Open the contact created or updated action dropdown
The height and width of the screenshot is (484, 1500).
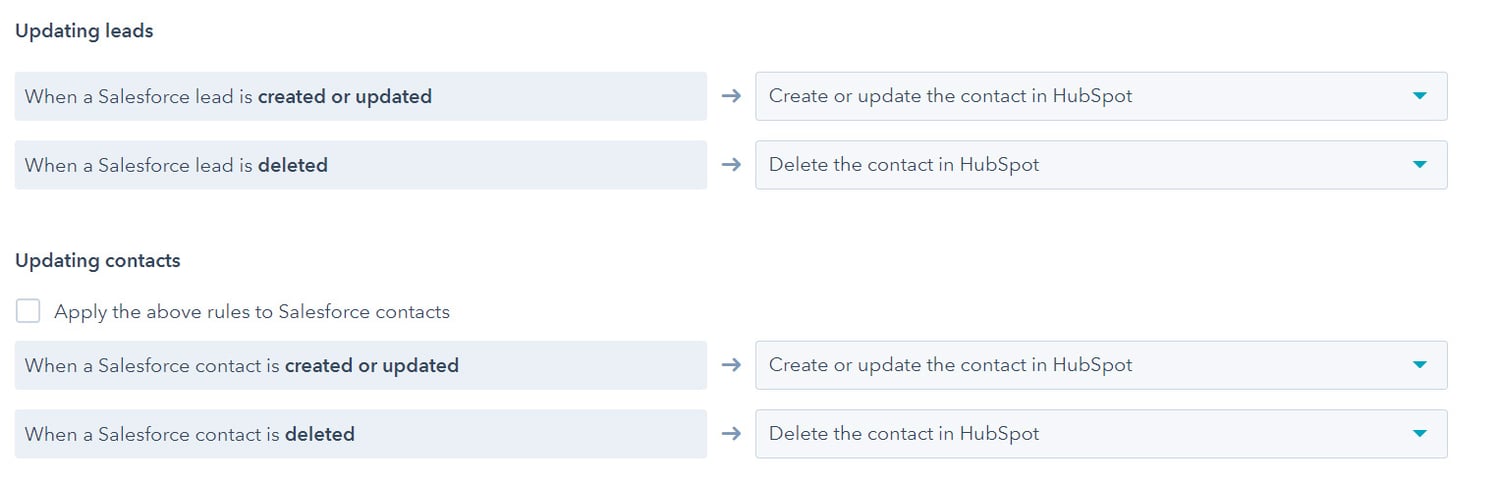[1101, 365]
